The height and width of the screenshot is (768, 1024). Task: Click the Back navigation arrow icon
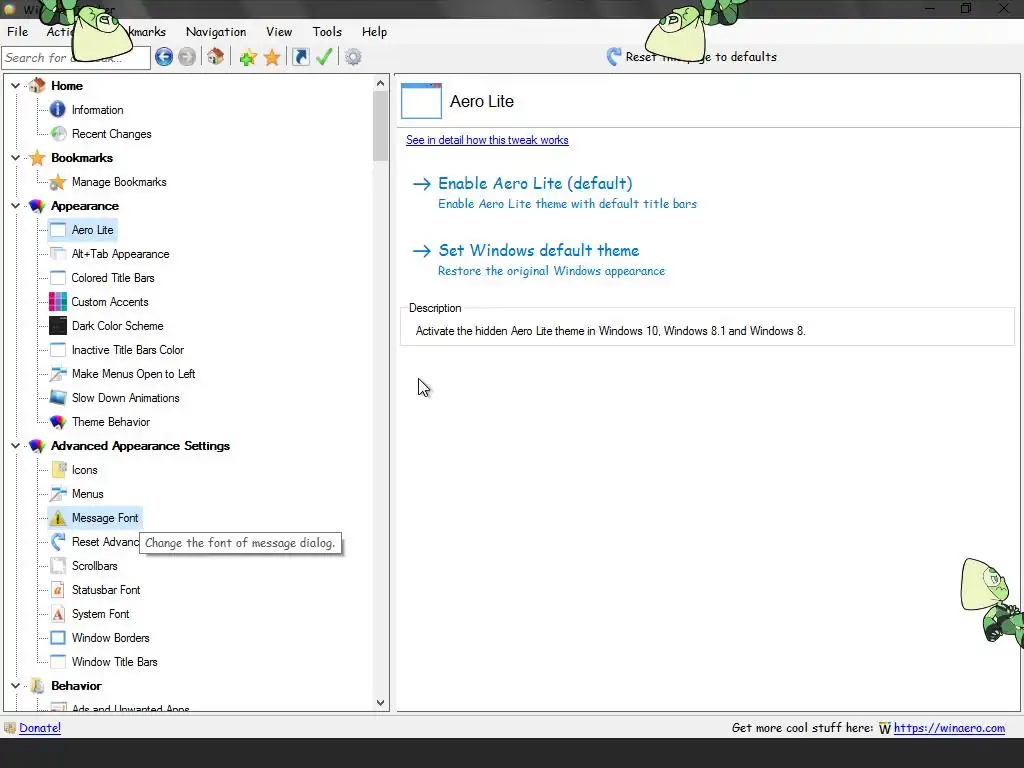164,57
